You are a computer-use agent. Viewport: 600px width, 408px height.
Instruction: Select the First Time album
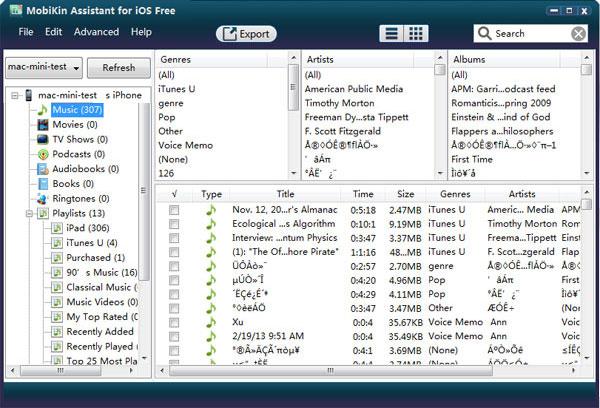pyautogui.click(x=472, y=160)
